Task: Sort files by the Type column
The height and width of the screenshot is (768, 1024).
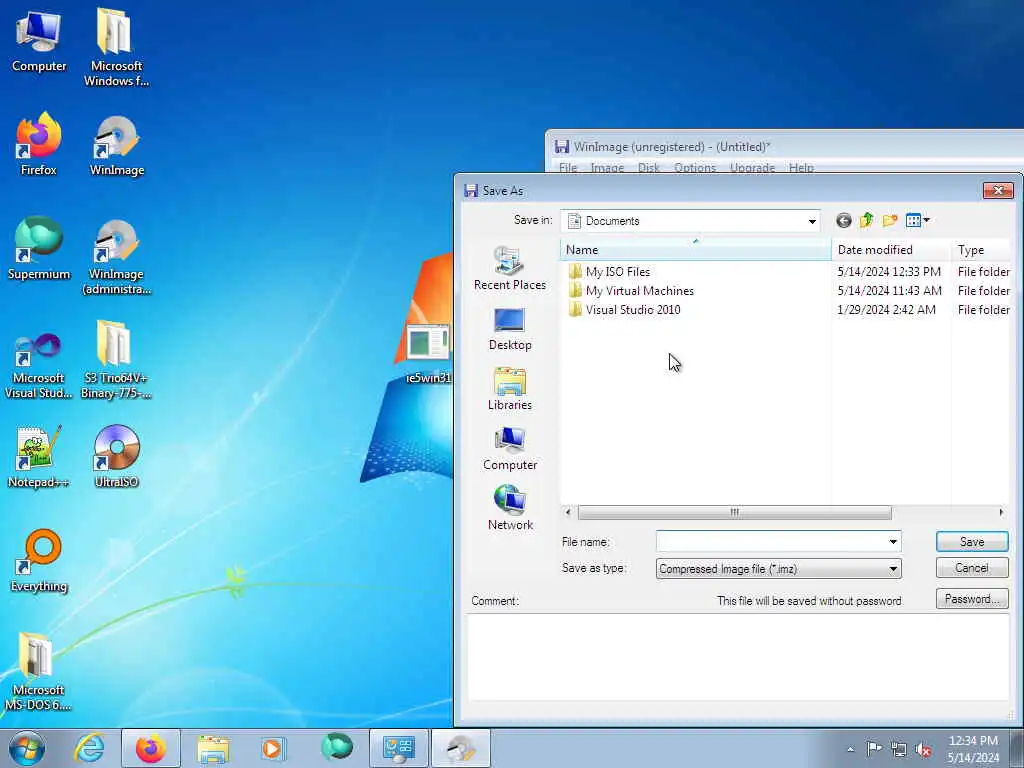Action: point(981,249)
